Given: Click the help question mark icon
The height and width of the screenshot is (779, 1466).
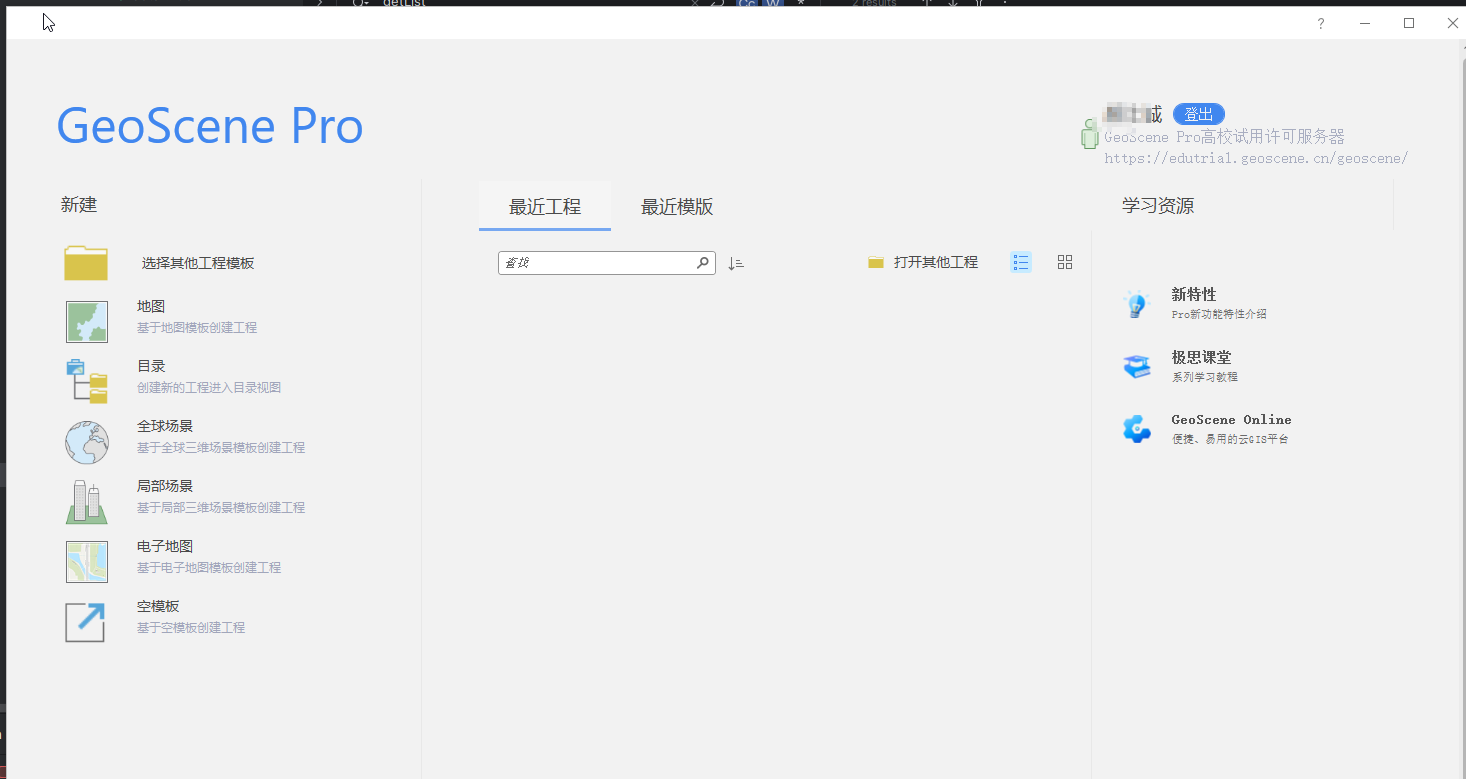Looking at the screenshot, I should click(1320, 24).
